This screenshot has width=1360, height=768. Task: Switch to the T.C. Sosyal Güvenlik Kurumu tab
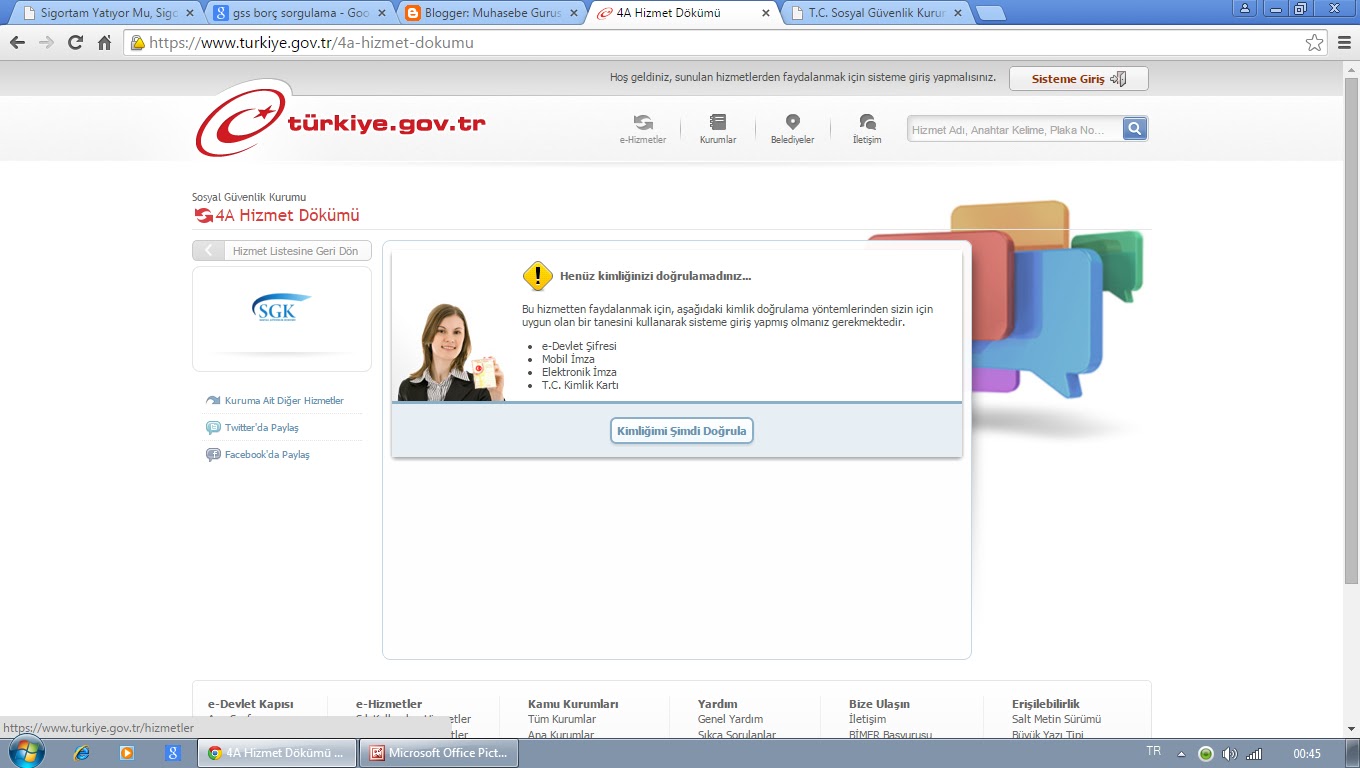click(x=876, y=13)
